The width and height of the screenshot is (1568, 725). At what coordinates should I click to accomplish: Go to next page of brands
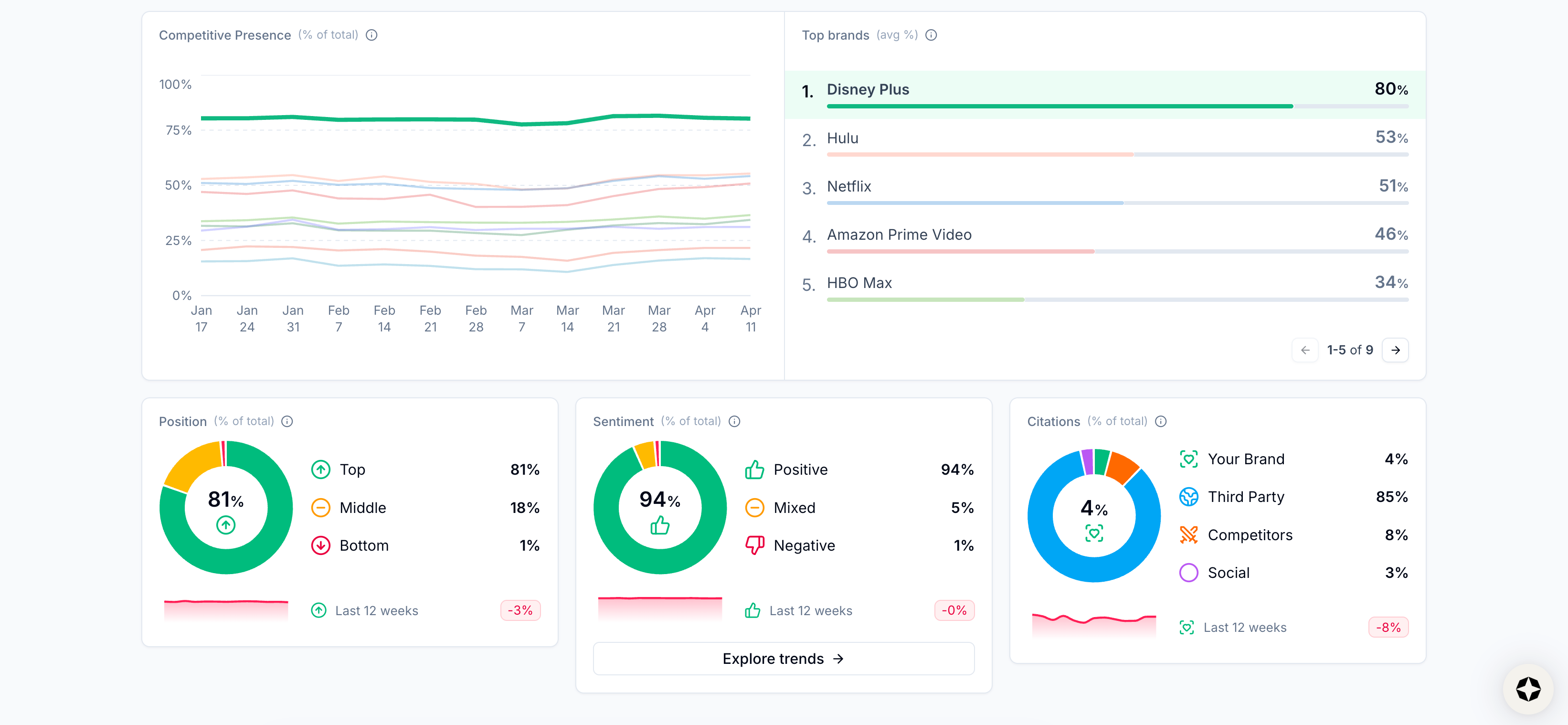[x=1395, y=350]
